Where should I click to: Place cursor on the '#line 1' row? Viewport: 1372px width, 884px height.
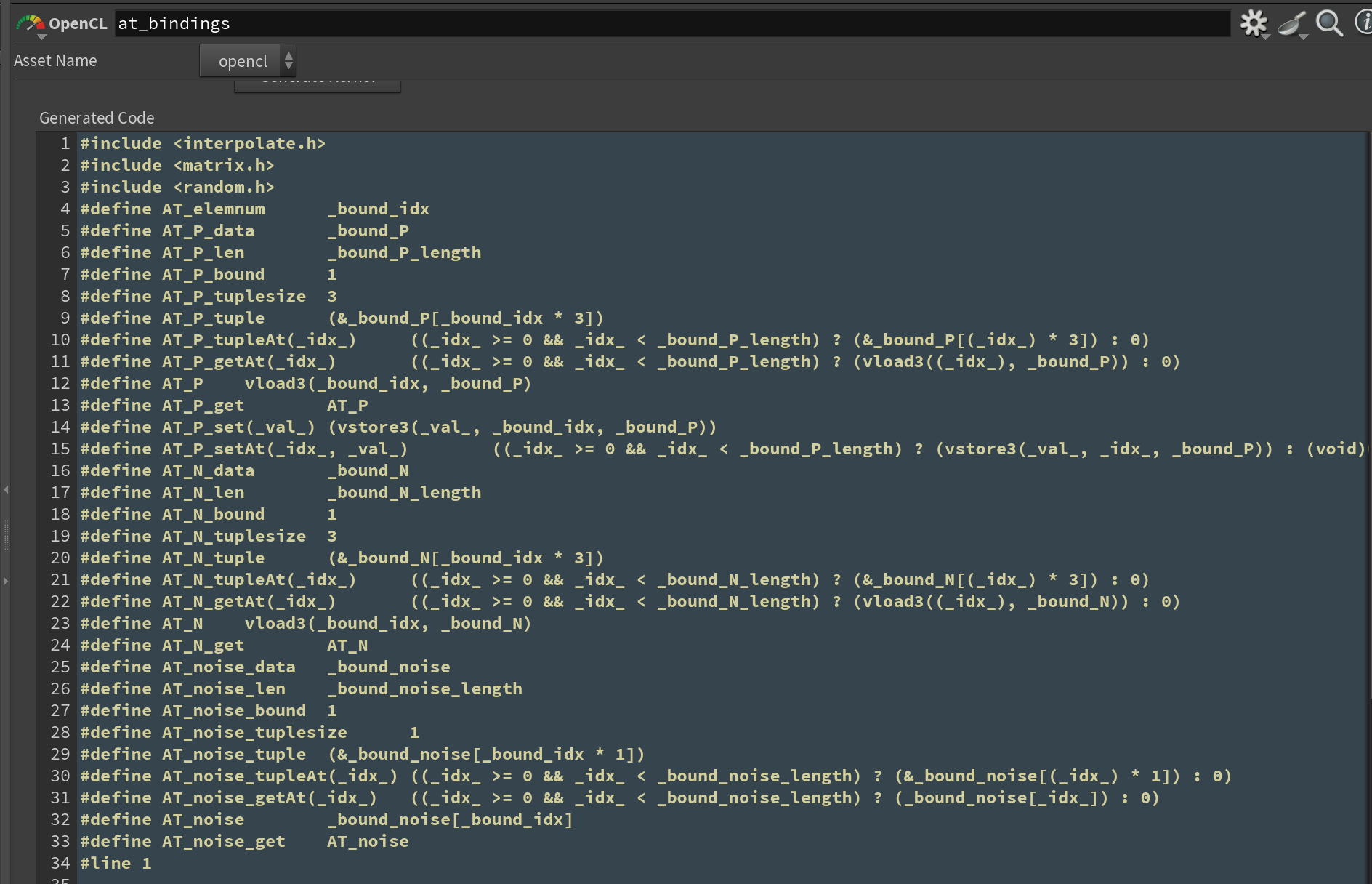point(116,864)
